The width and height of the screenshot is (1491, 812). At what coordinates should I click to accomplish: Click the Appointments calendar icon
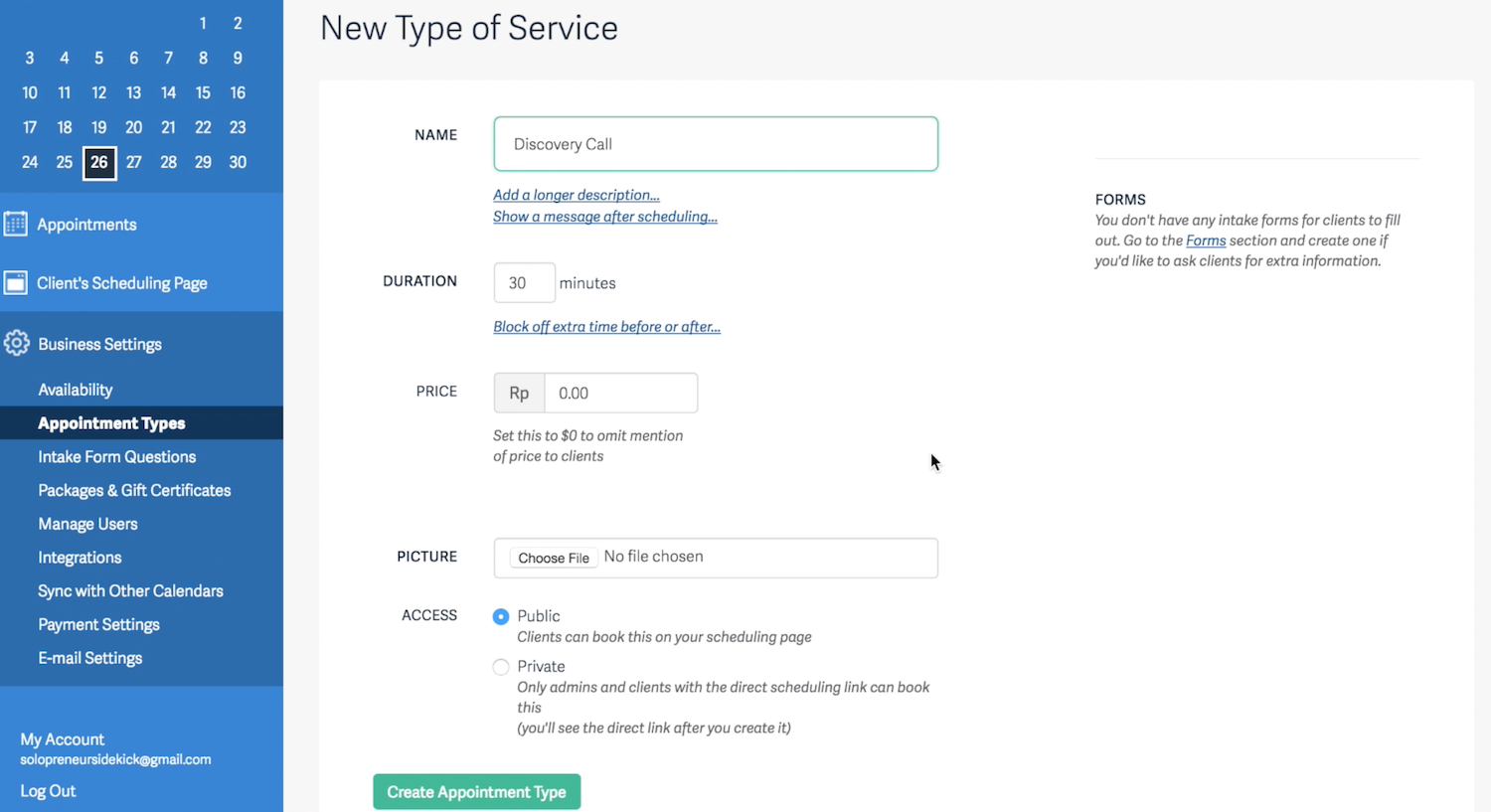pos(16,224)
